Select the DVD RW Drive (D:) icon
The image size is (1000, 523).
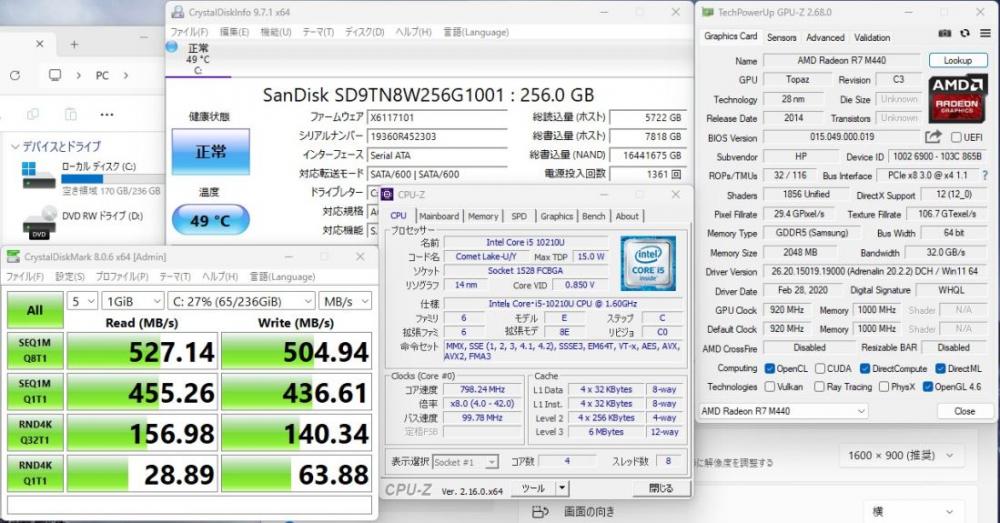tap(40, 222)
